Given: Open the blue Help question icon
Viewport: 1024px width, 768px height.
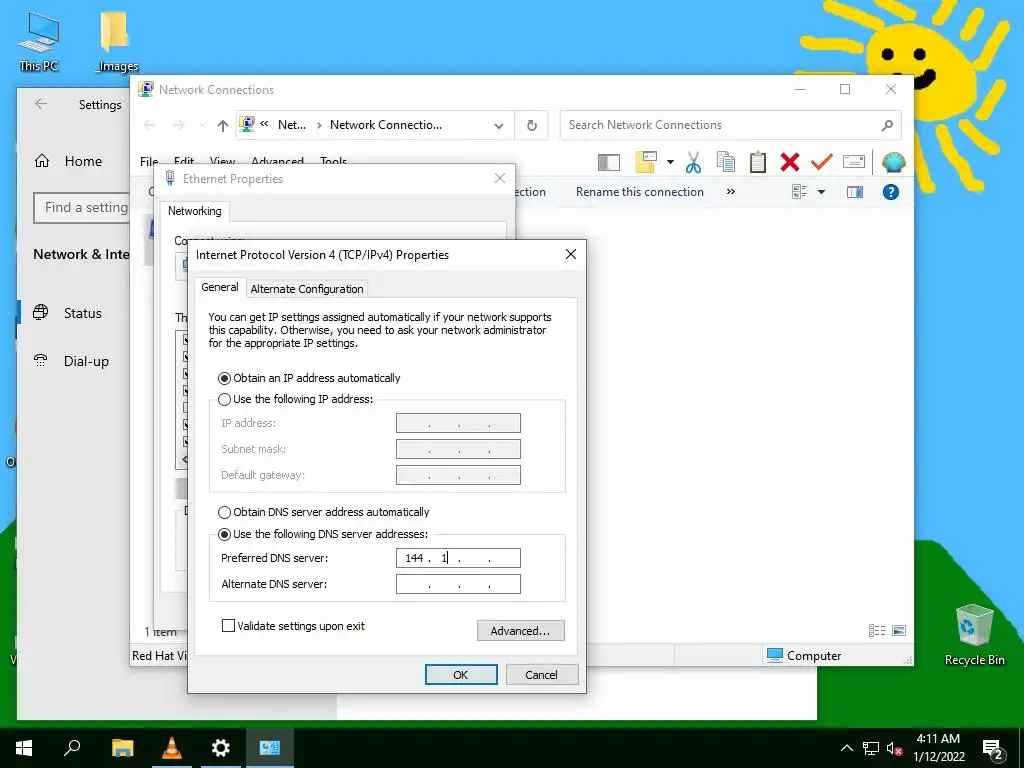Looking at the screenshot, I should coord(891,192).
